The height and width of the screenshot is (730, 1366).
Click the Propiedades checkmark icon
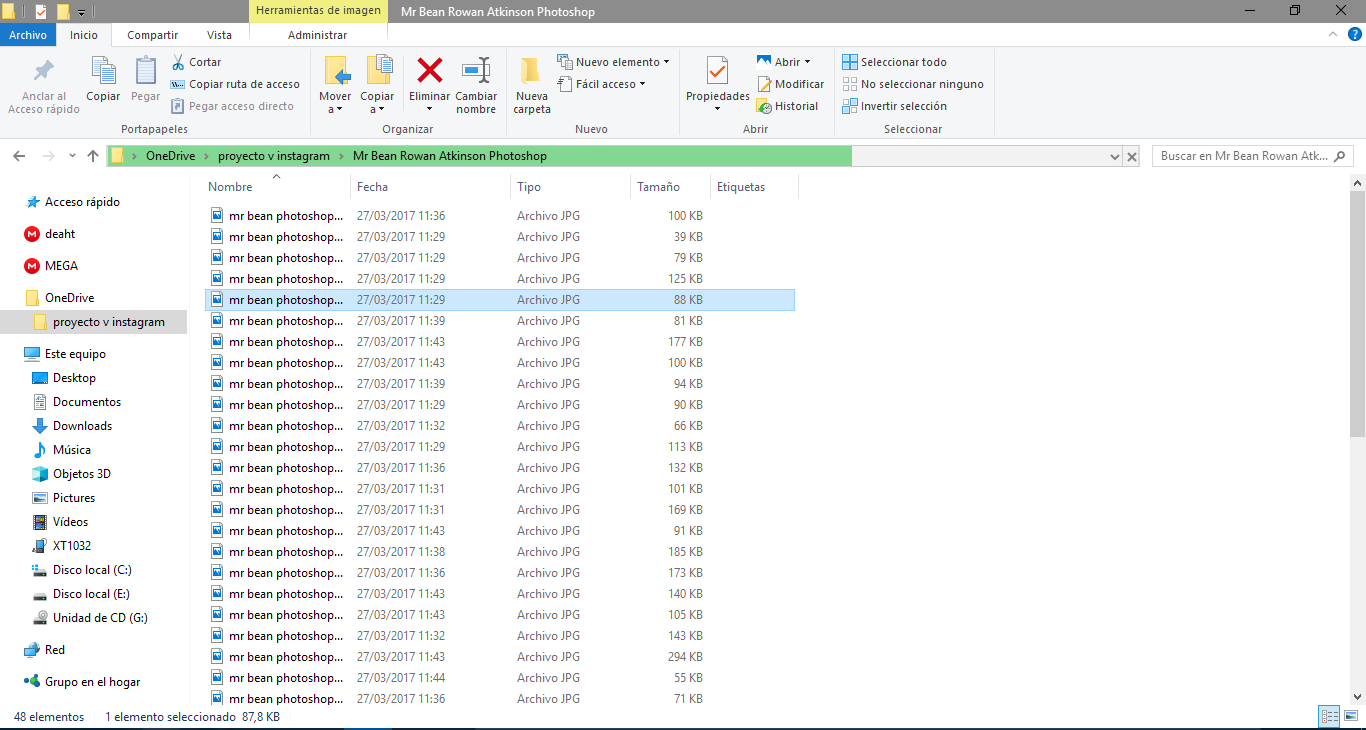pyautogui.click(x=717, y=71)
